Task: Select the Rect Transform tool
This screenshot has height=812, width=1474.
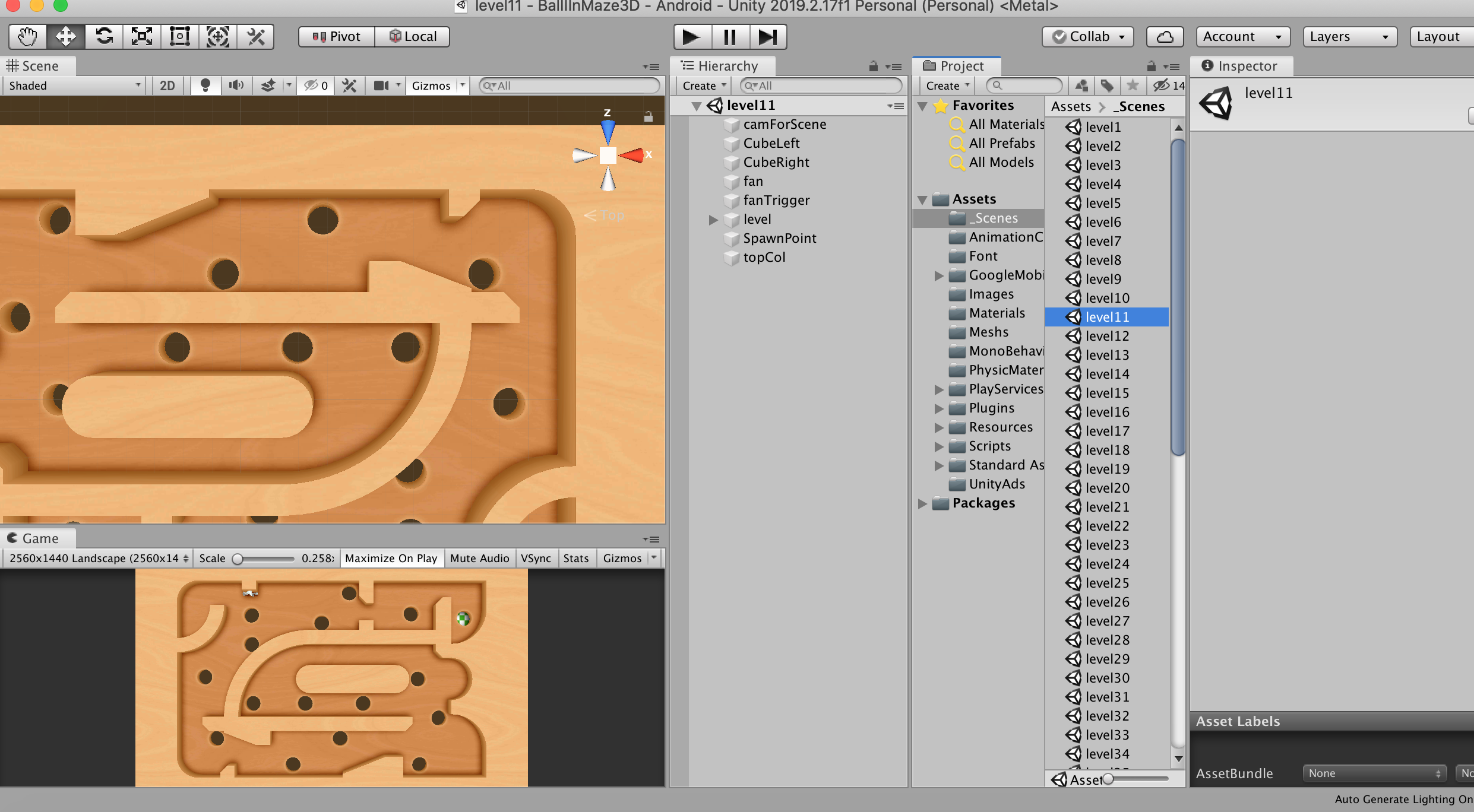Action: 179,37
